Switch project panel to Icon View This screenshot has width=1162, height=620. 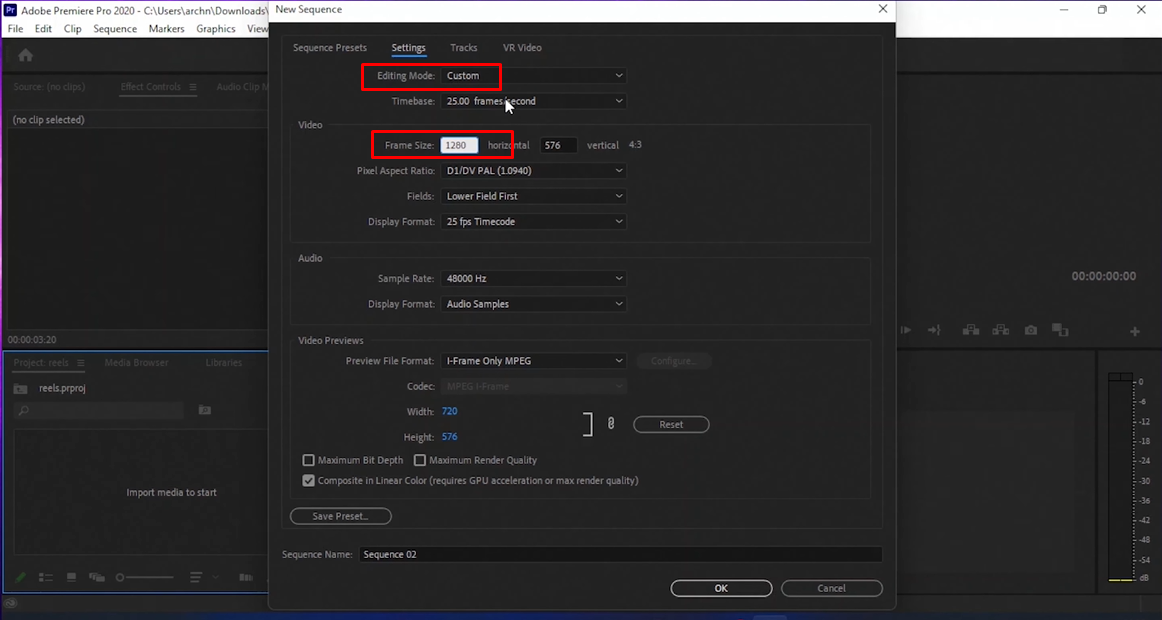(70, 577)
